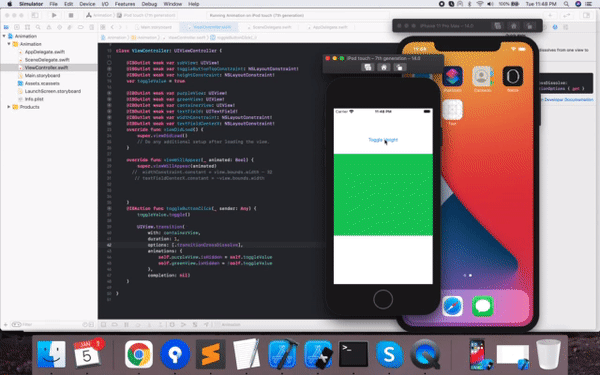This screenshot has width=600, height=375.
Task: Select Main.storyboard in project navigator
Action: coord(42,75)
